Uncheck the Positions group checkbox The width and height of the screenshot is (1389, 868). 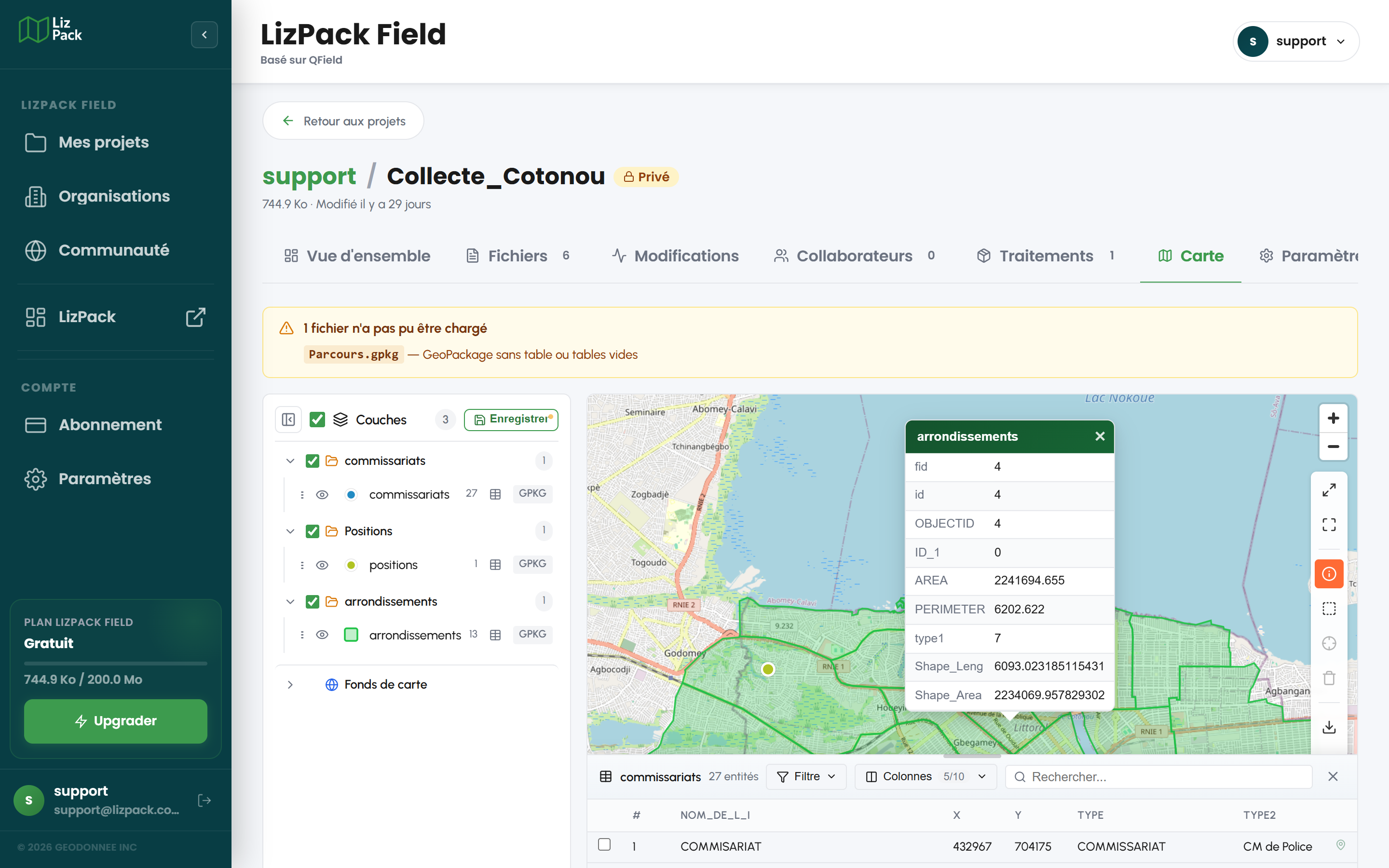coord(312,531)
